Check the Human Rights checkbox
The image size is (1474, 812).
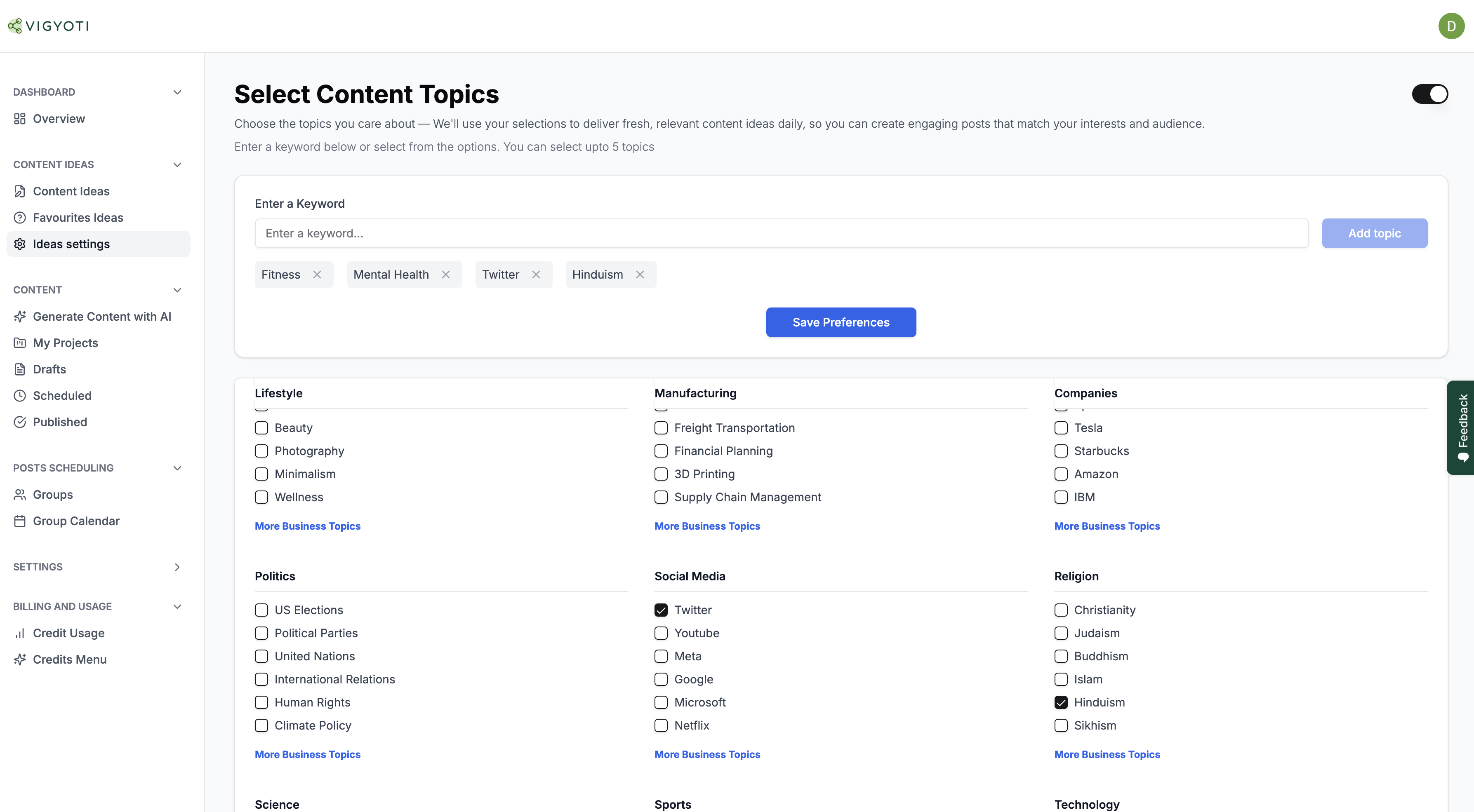click(x=261, y=702)
